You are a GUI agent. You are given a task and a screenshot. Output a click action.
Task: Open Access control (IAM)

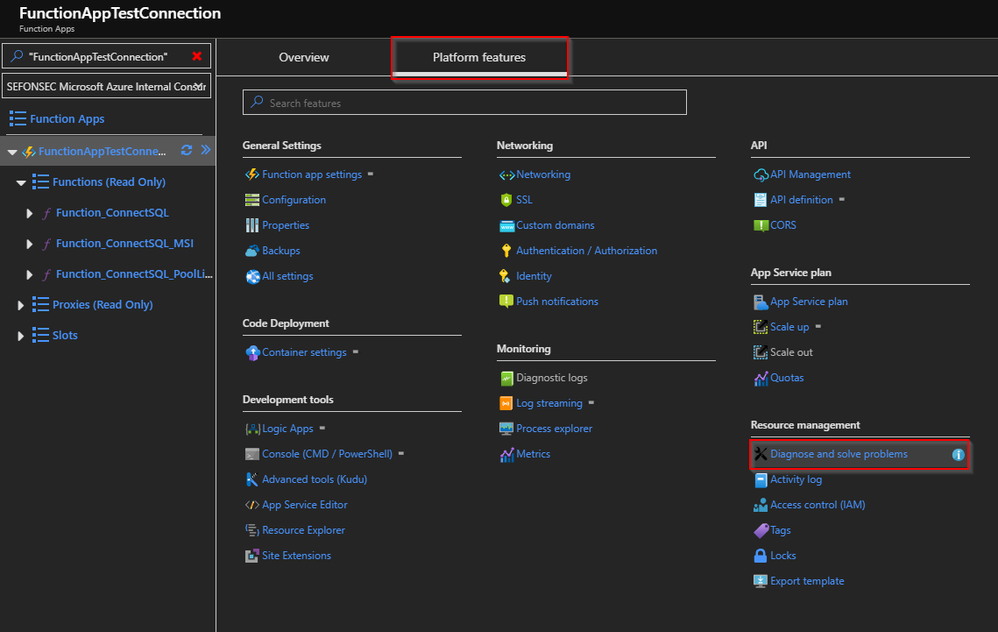pos(817,505)
